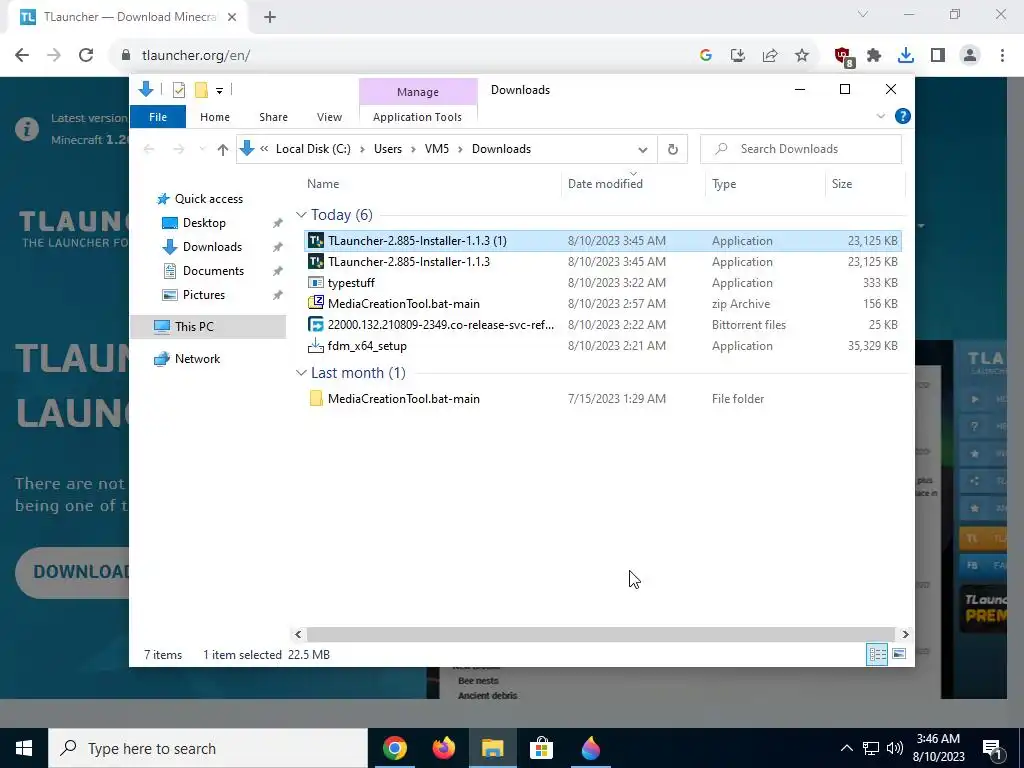
Task: Refresh the Downloads folder view
Action: coord(673,150)
